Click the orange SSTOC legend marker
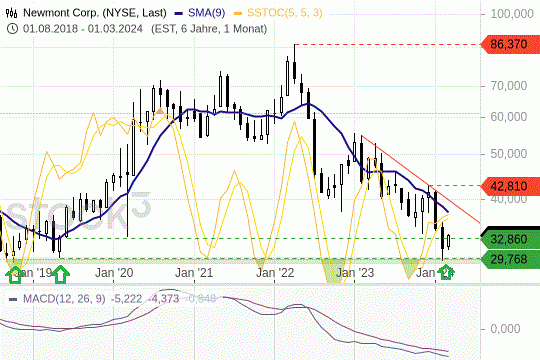The image size is (540, 360). (x=238, y=13)
